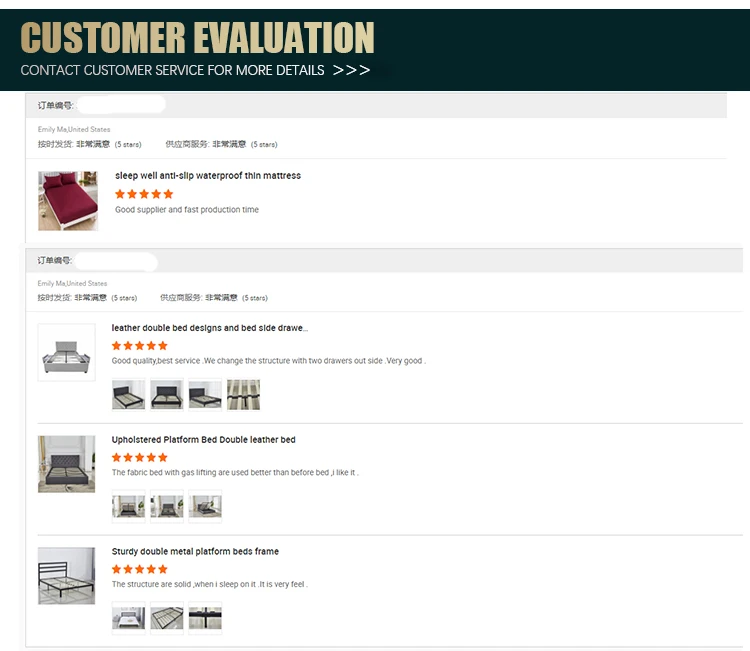Click 'The structure are solid' review text
The height and width of the screenshot is (651, 750).
tap(210, 584)
